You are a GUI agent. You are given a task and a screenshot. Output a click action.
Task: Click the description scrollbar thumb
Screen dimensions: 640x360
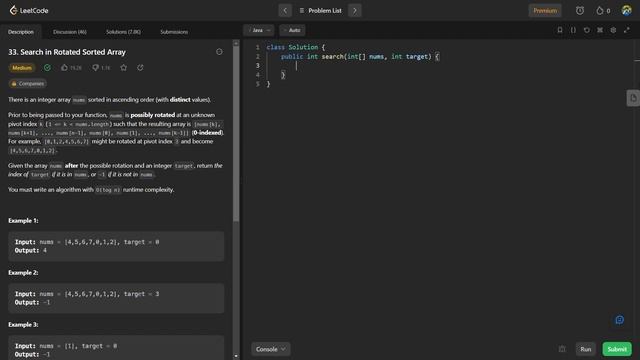pos(236,133)
